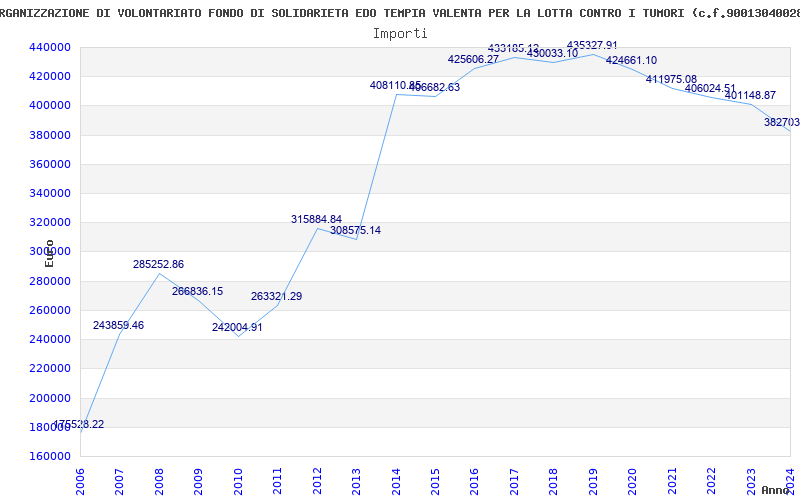
Task: Click the 266836.15 value label
Action: pos(197,292)
